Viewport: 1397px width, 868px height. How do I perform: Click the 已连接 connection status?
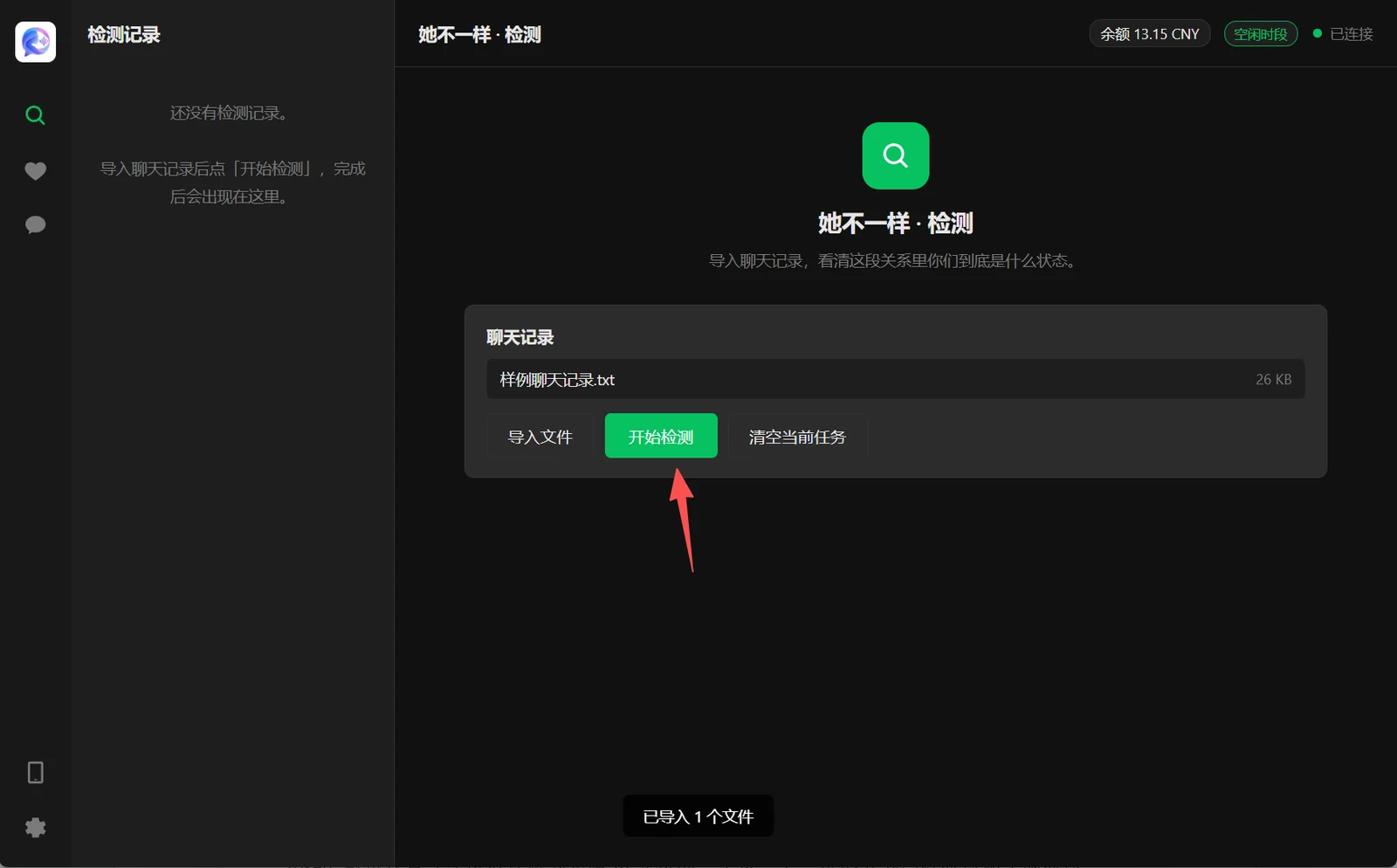(1344, 34)
